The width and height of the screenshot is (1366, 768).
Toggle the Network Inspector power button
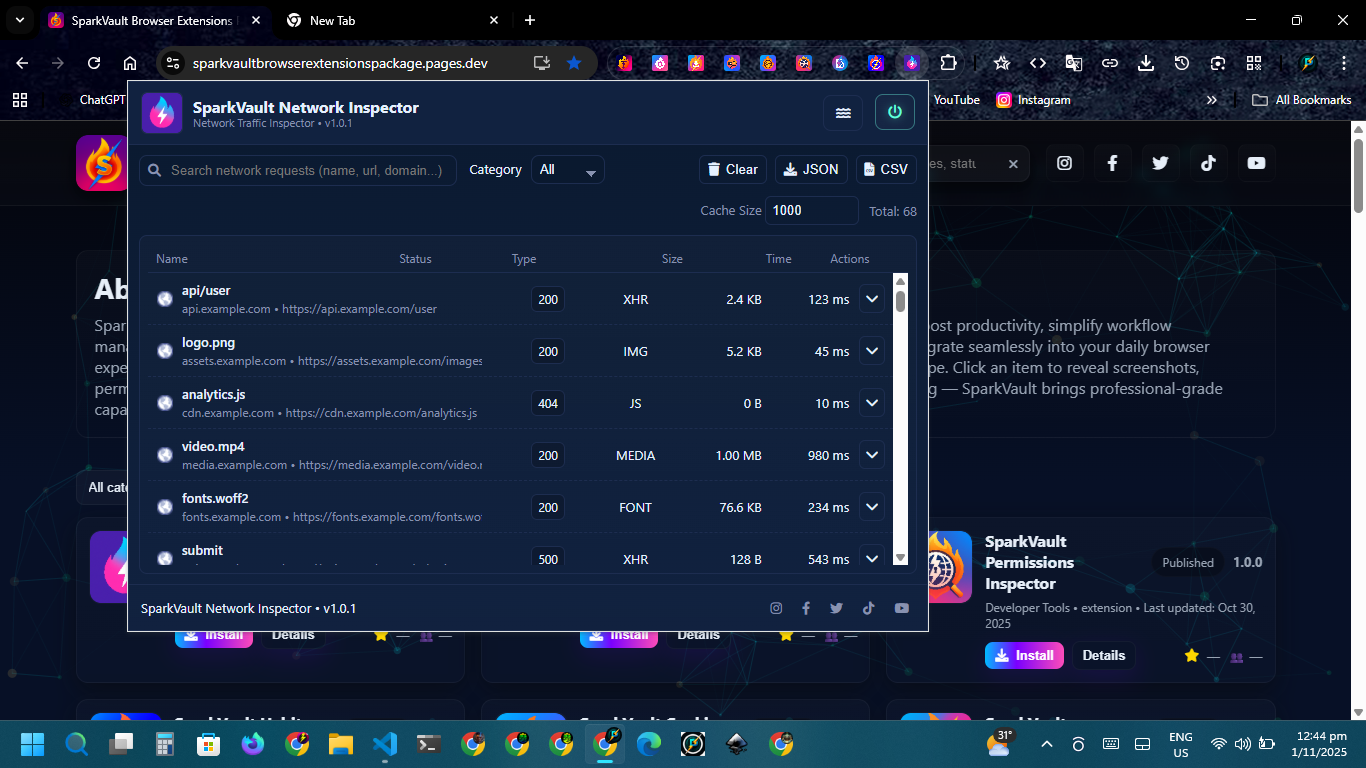894,112
